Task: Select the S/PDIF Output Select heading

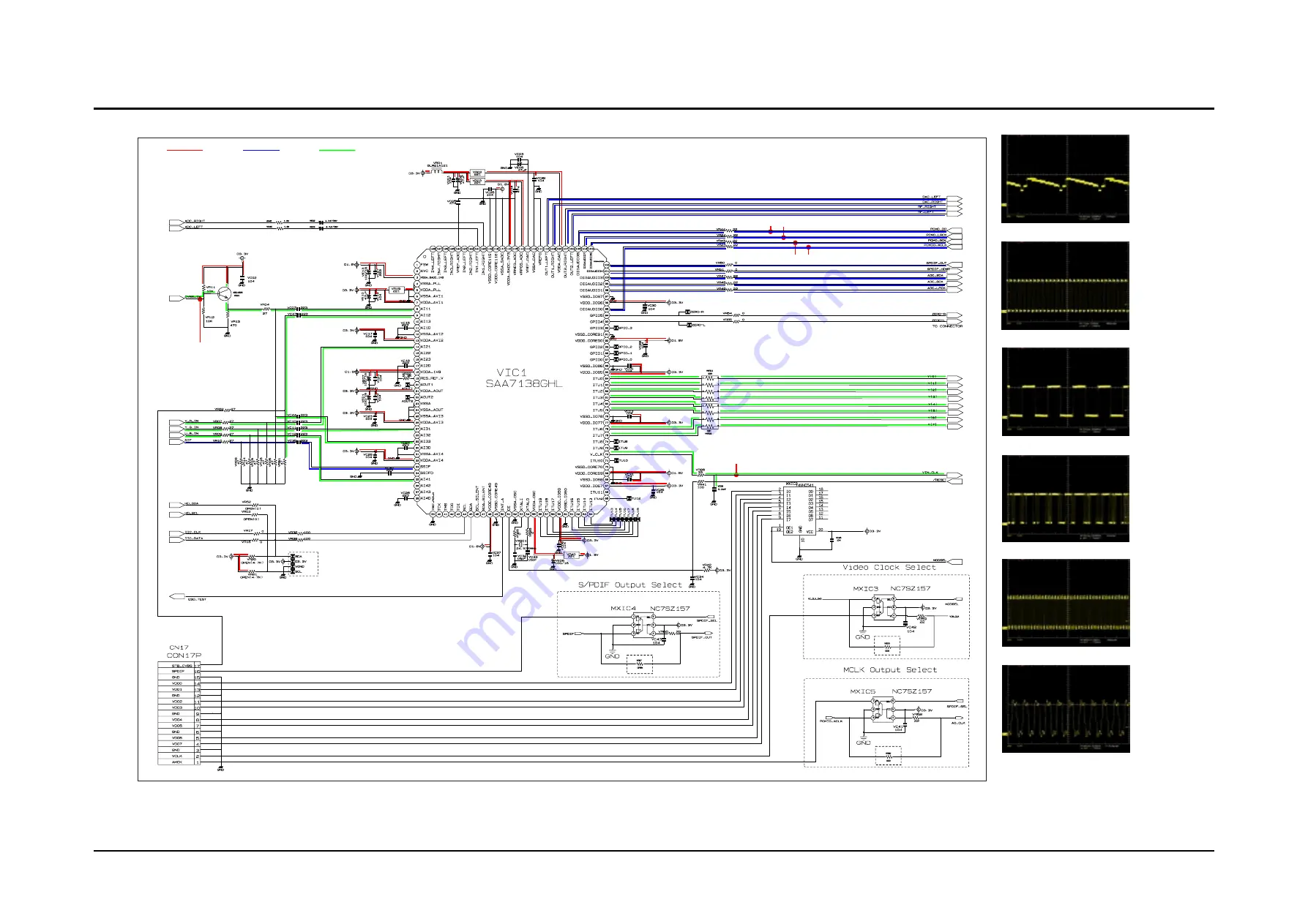Action: pyautogui.click(x=629, y=585)
